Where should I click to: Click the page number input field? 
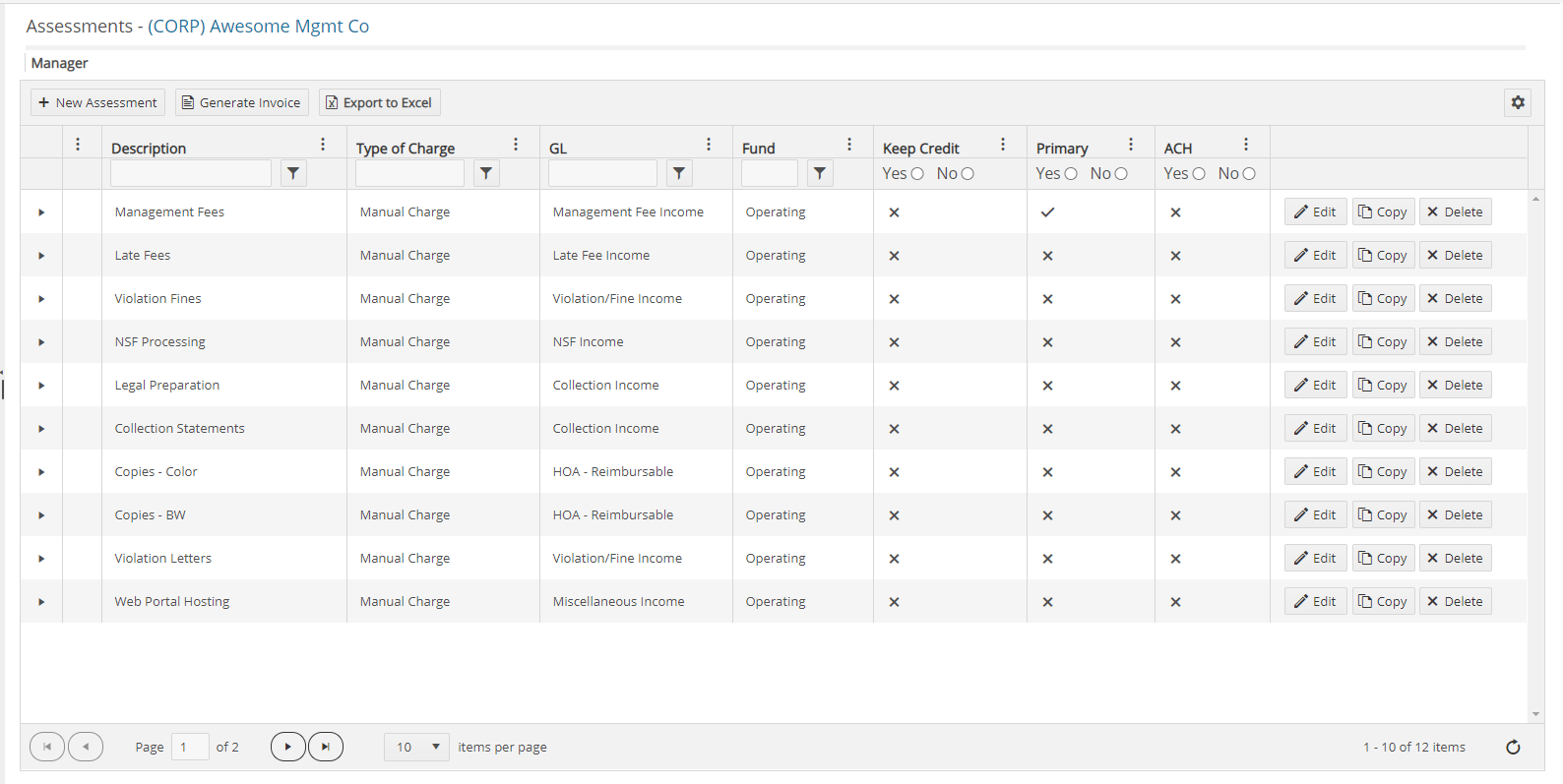click(x=190, y=747)
